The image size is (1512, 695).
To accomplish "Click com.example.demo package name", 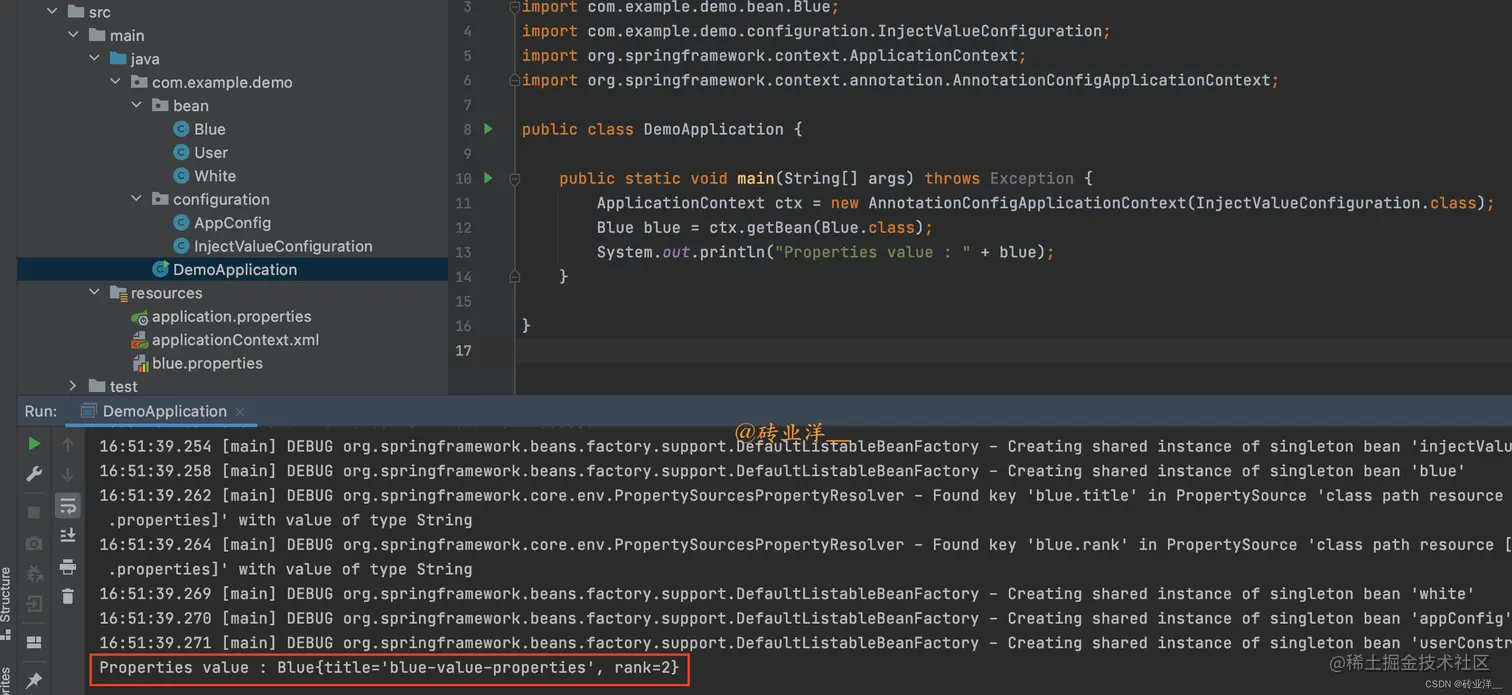I will (222, 82).
